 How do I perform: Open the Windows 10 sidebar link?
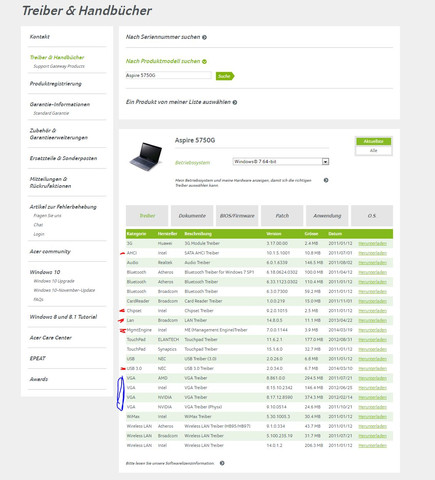click(45, 272)
